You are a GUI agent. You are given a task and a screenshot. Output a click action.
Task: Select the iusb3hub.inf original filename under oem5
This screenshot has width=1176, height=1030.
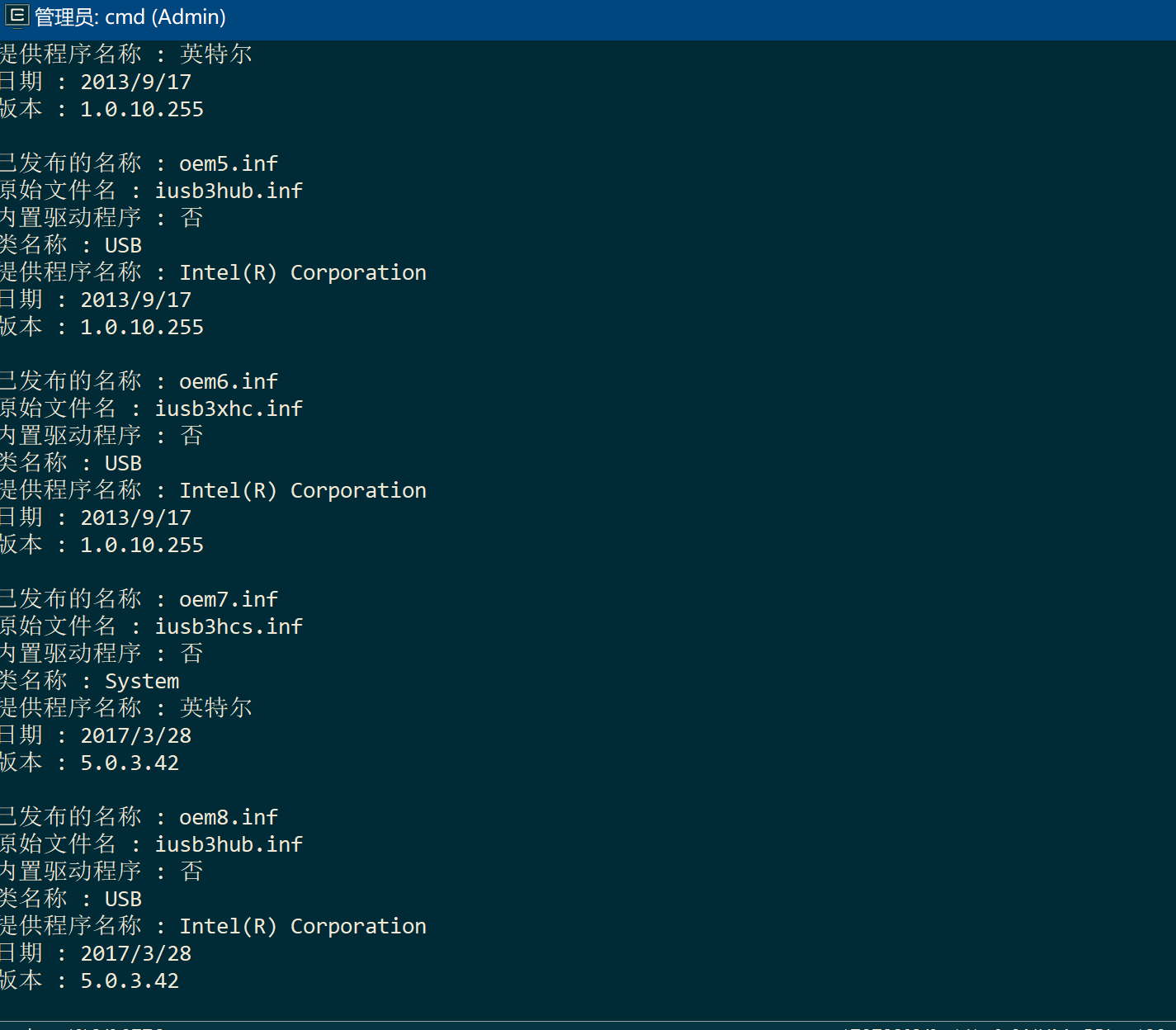pyautogui.click(x=229, y=190)
